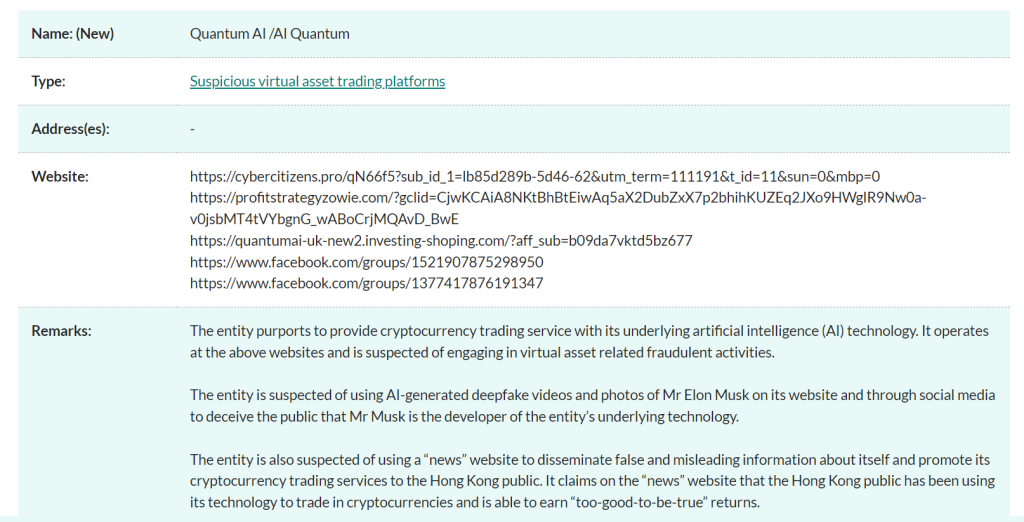The height and width of the screenshot is (522, 1024).
Task: Click the remarks paragraph about Elon Musk deepfakes
Action: pyautogui.click(x=592, y=406)
